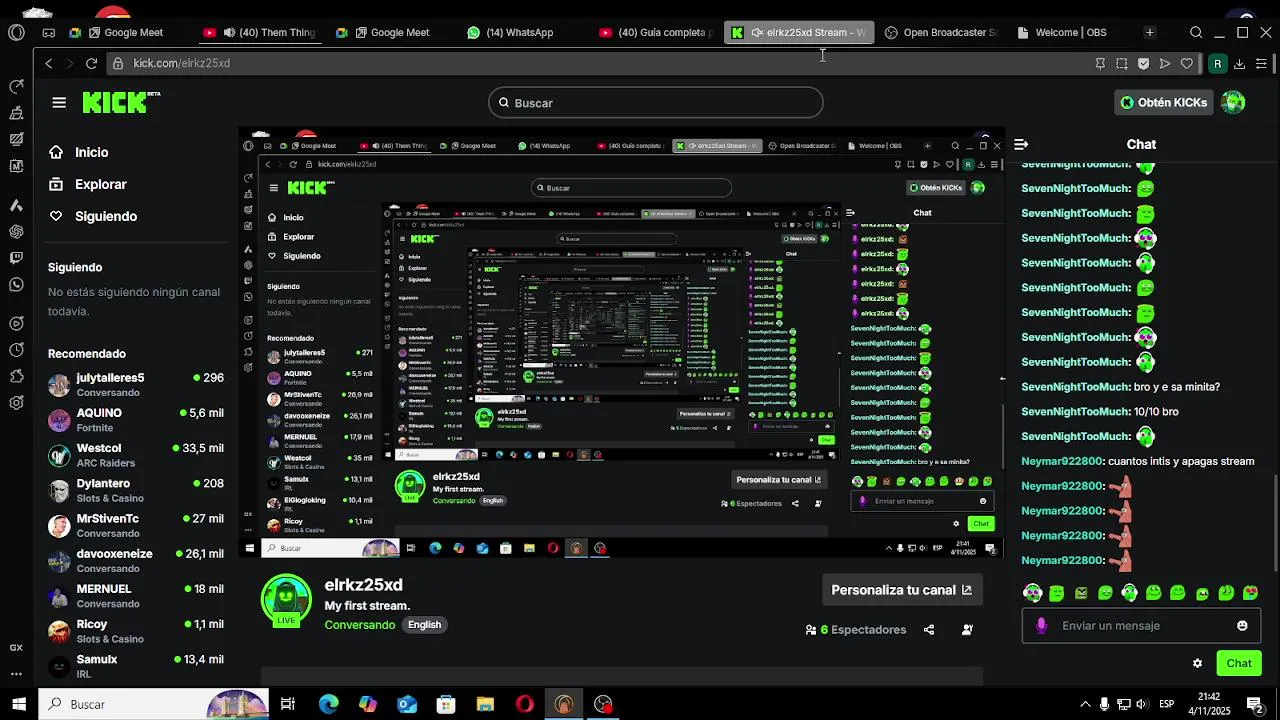This screenshot has height=720, width=1280.
Task: Open MERNUEL recommended channel
Action: tap(136, 596)
